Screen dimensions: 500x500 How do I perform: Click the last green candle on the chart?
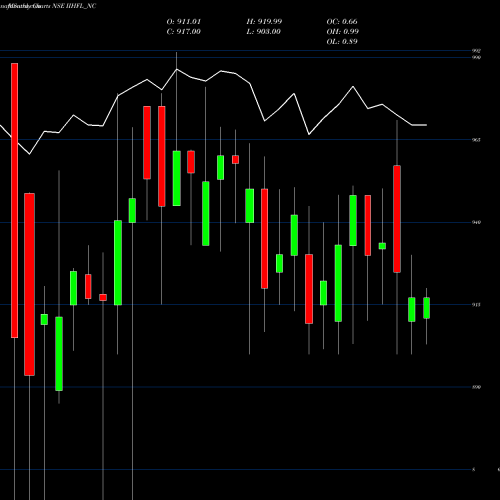point(427,308)
